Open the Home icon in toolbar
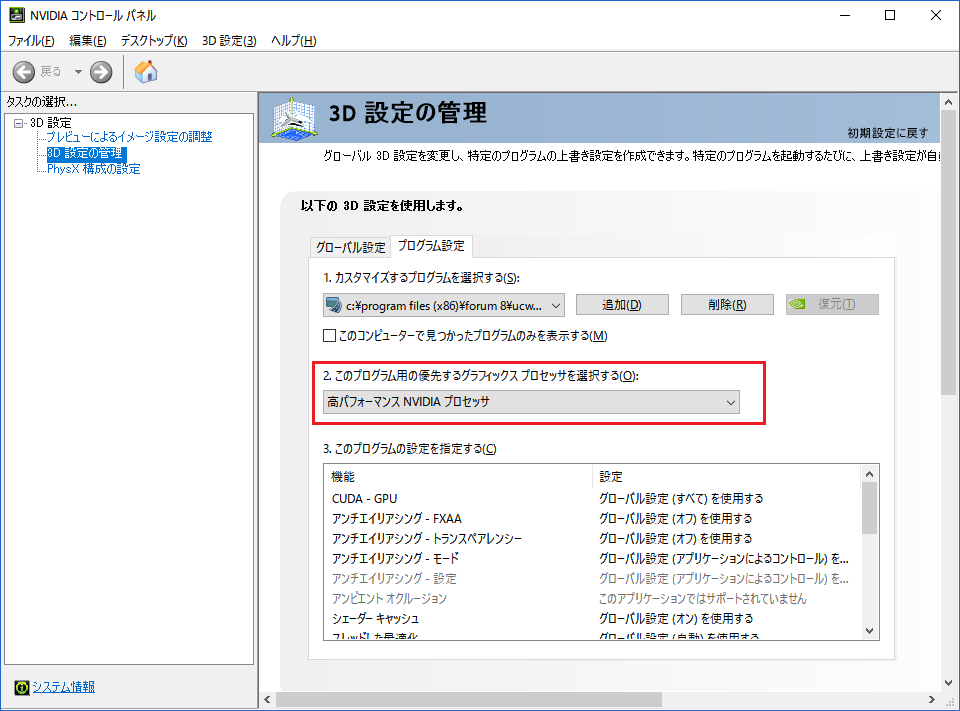This screenshot has width=960, height=711. pyautogui.click(x=146, y=72)
